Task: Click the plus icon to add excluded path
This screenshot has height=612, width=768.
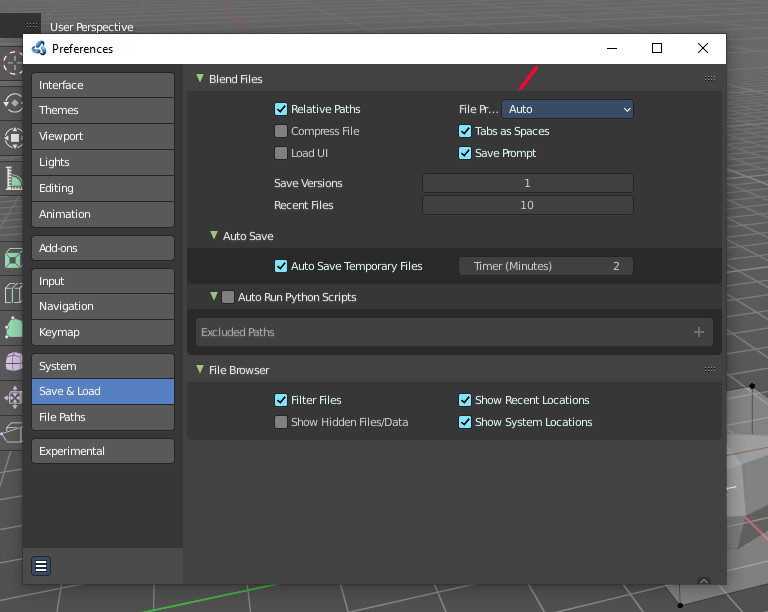Action: 698,332
